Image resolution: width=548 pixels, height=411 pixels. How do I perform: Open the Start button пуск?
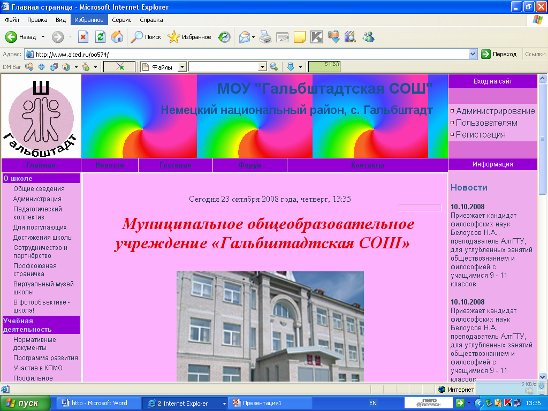25,403
